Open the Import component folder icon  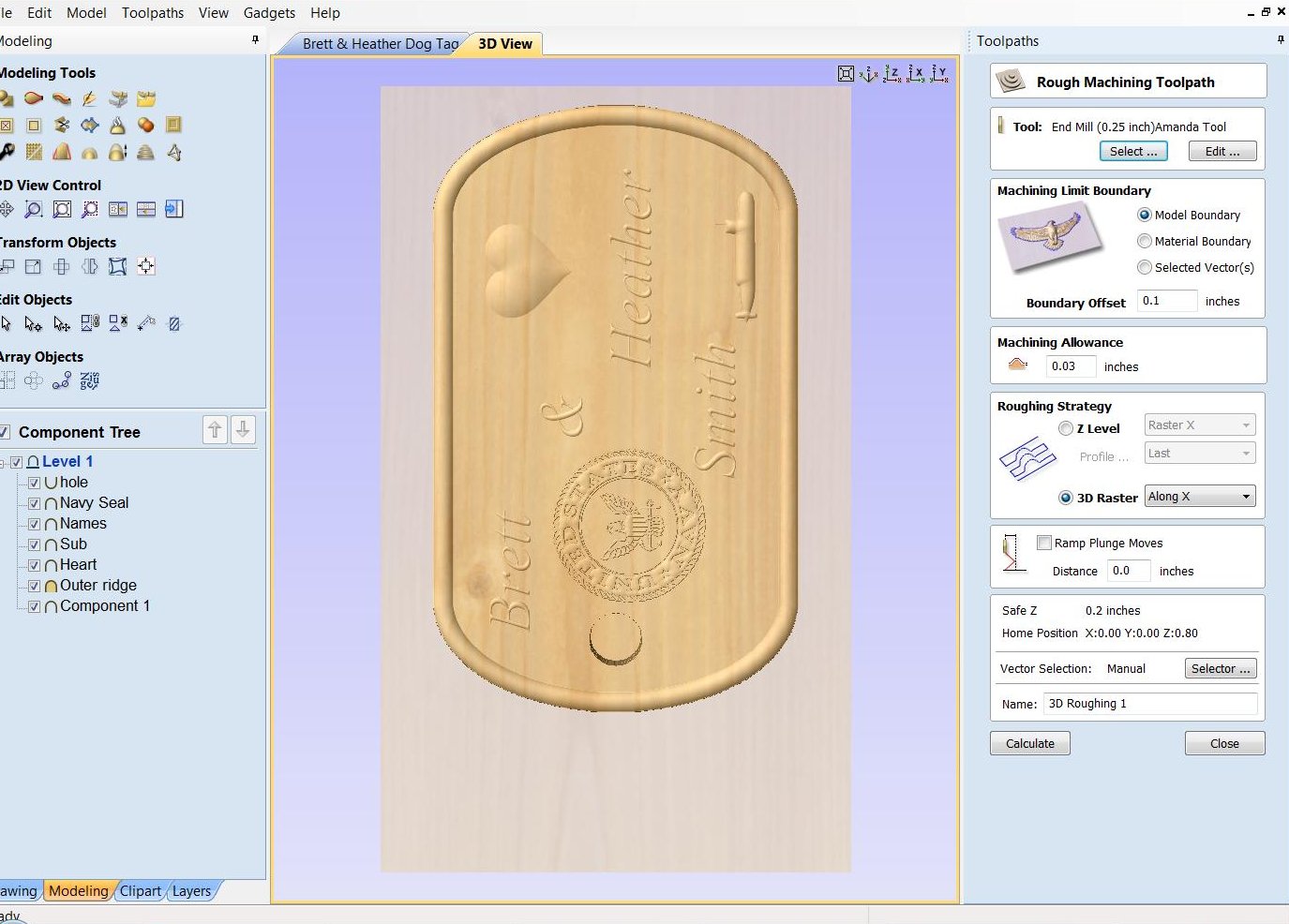pos(145,98)
